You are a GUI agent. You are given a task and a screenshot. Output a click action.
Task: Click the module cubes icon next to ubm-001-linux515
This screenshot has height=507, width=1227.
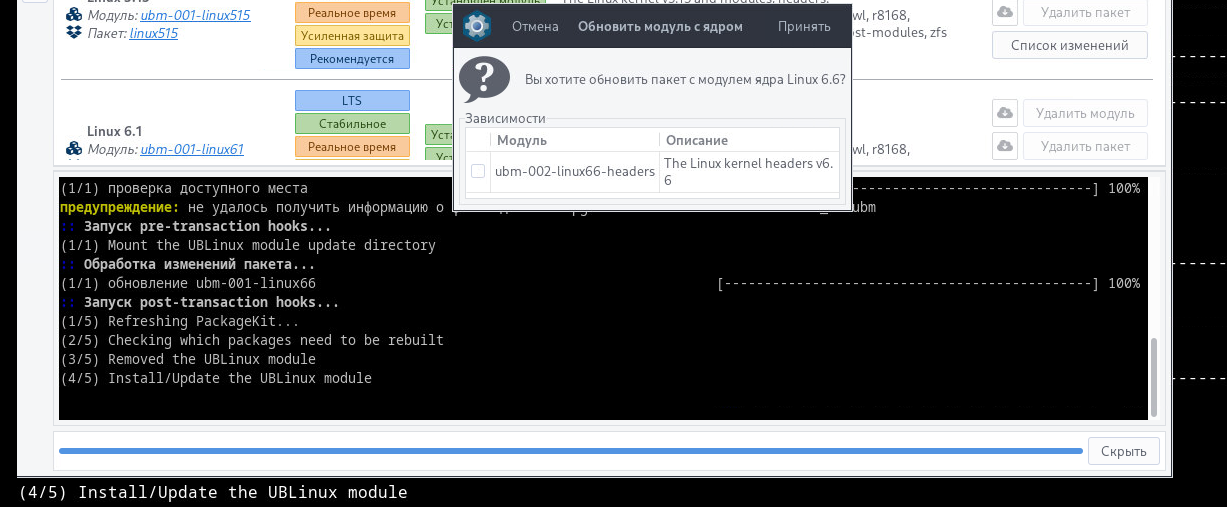[73, 15]
